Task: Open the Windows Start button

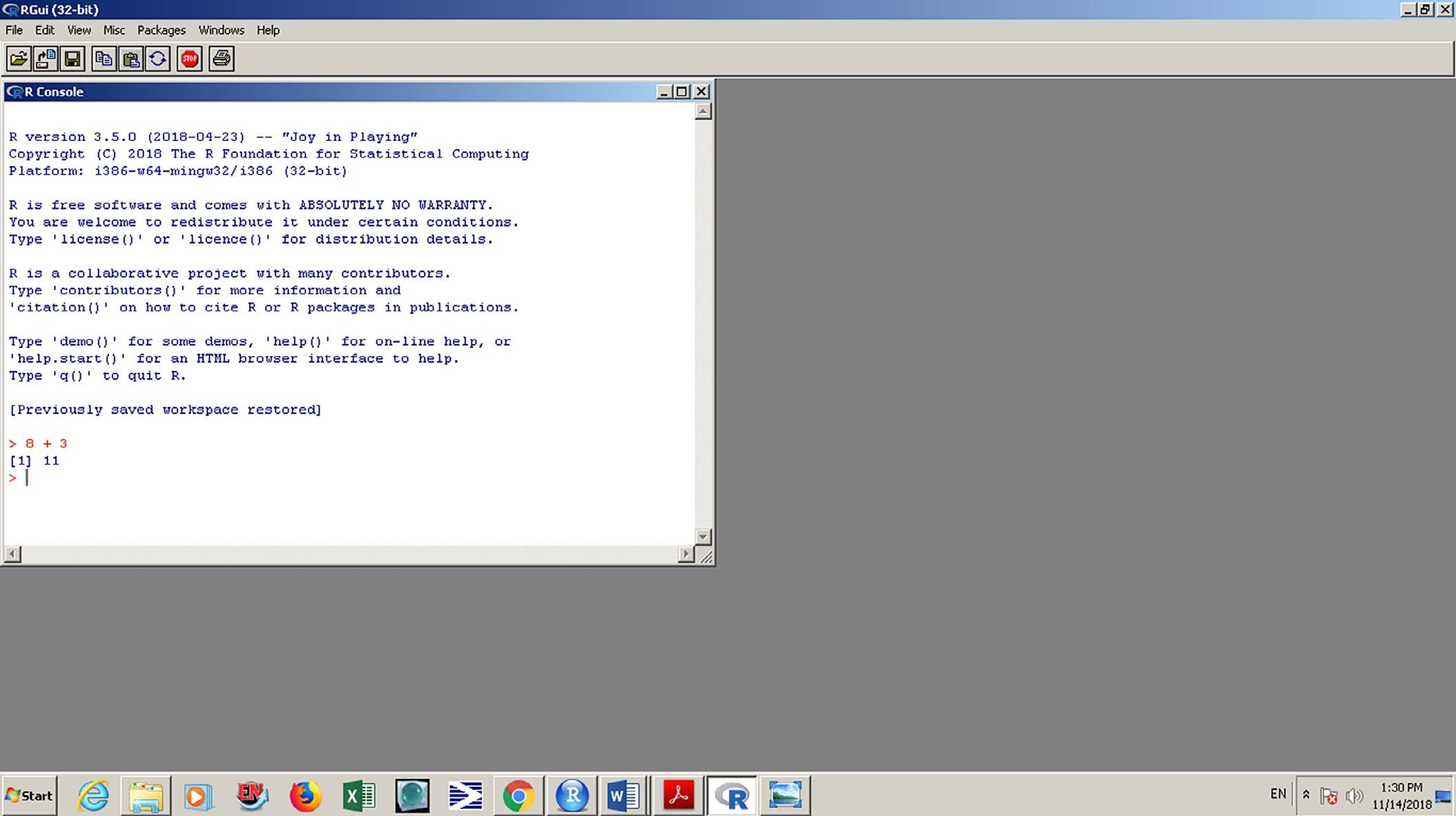Action: coord(29,795)
